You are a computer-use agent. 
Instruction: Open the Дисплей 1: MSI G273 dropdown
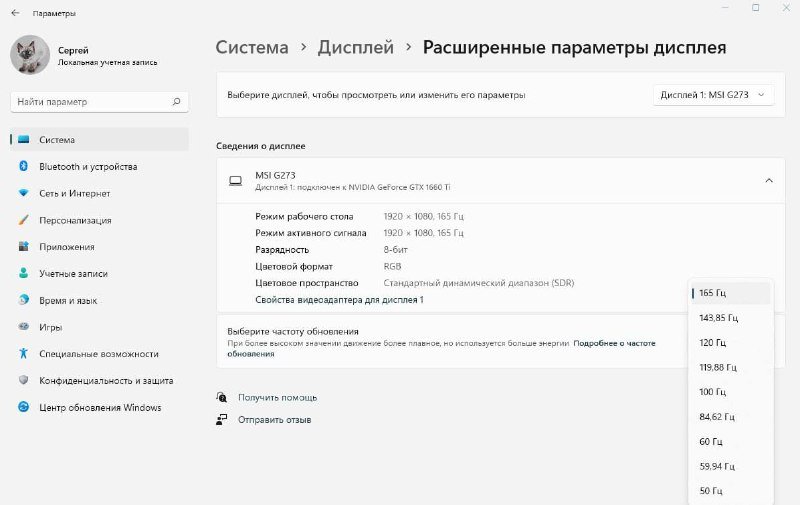(x=713, y=95)
